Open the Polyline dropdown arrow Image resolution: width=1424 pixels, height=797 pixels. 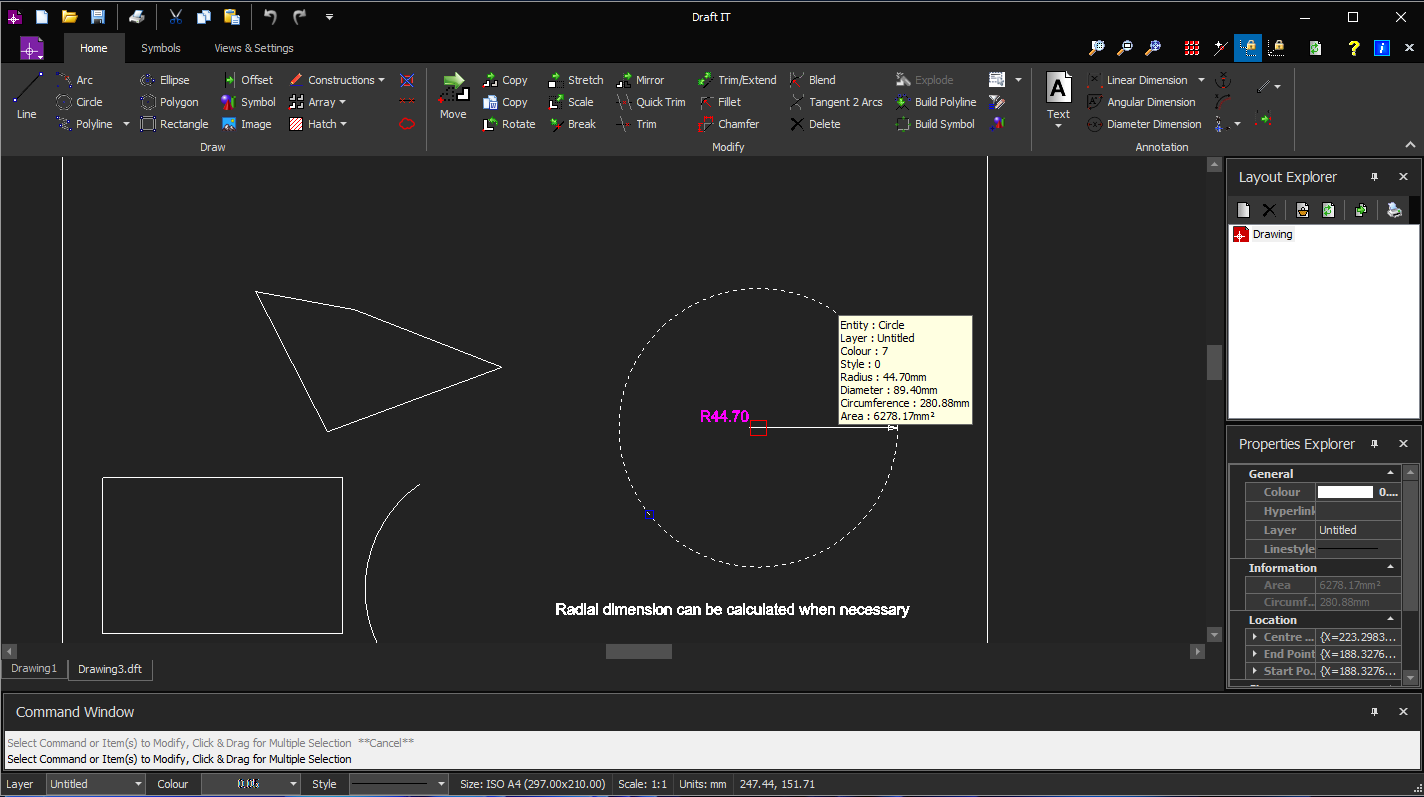[x=126, y=124]
